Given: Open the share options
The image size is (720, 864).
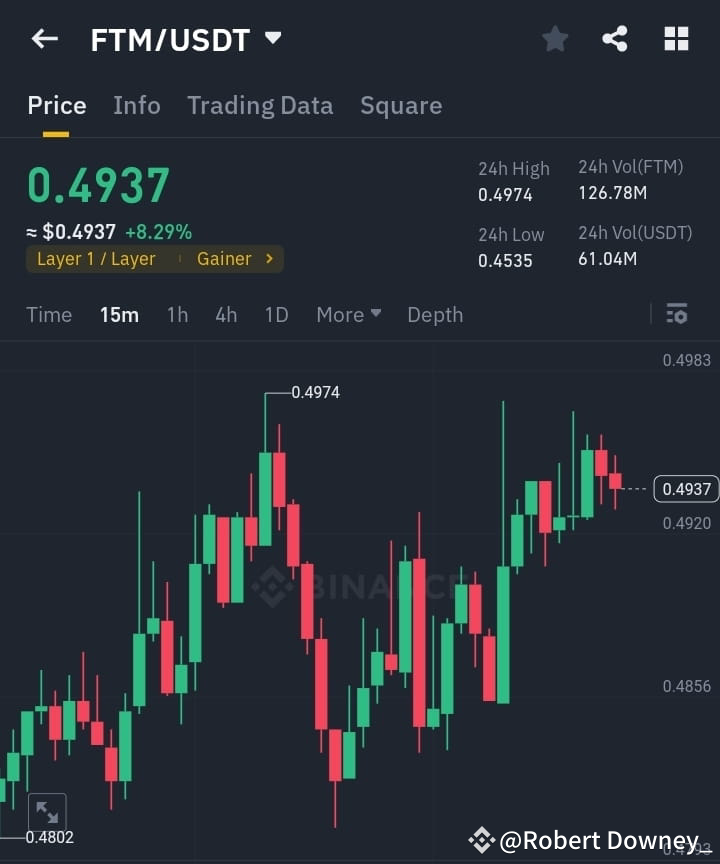Looking at the screenshot, I should click(615, 39).
